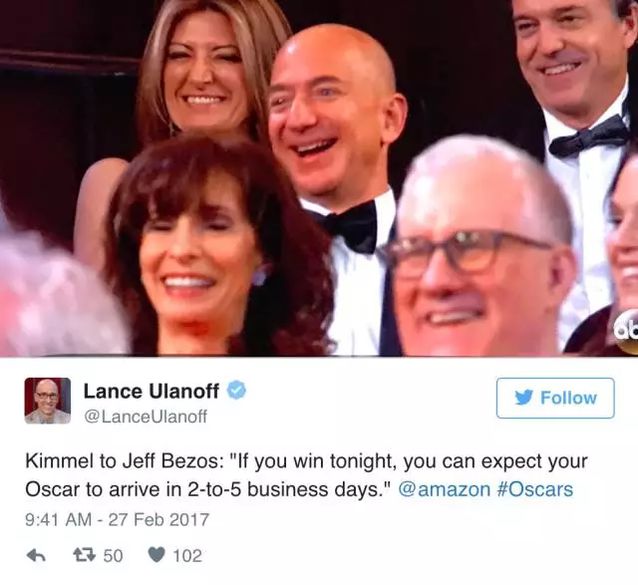Image resolution: width=638 pixels, height=585 pixels.
Task: Click the reply arrow icon under the tweet
Action: 36,556
